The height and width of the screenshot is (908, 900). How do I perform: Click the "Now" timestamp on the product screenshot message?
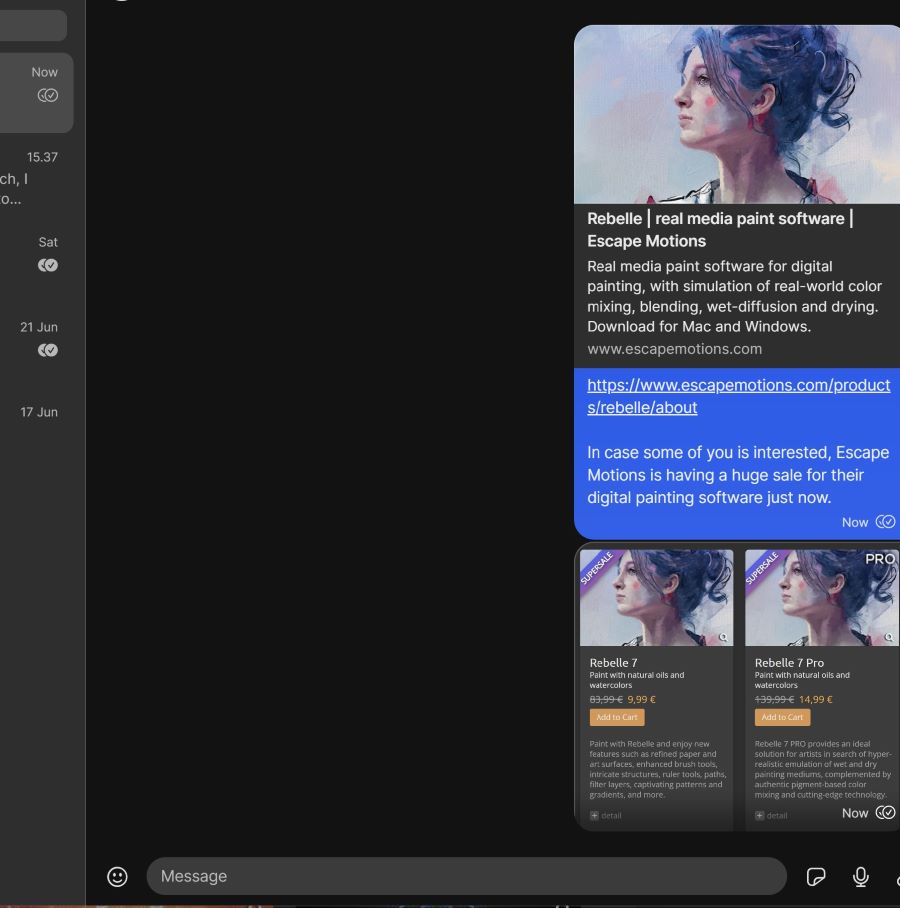[x=855, y=813]
